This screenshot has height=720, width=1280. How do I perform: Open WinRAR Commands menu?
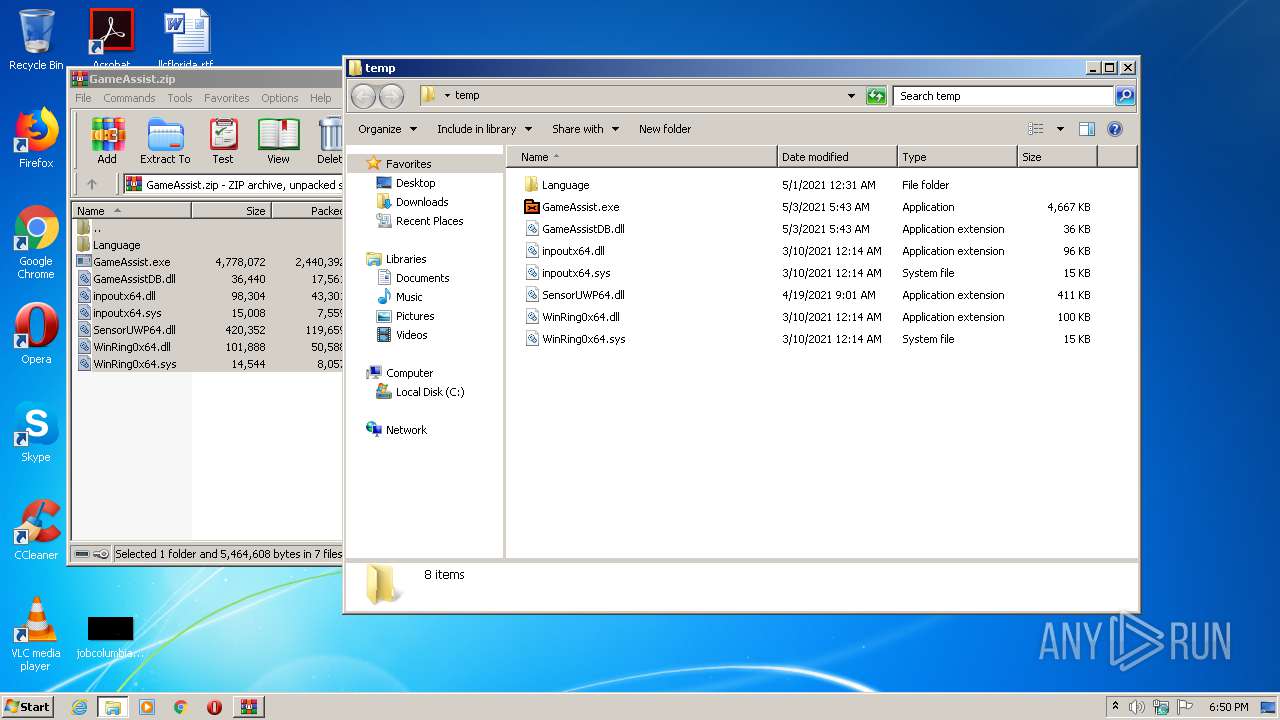click(129, 98)
